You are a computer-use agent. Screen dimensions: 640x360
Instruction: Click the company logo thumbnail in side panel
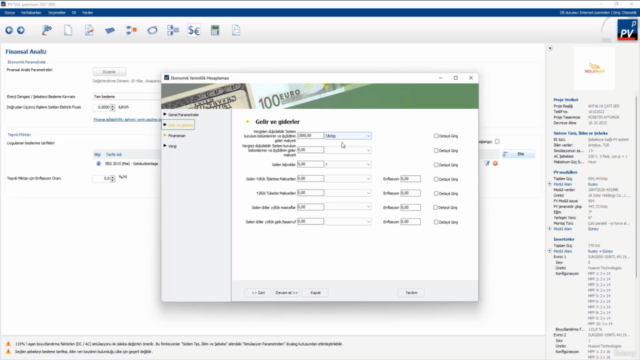[594, 68]
